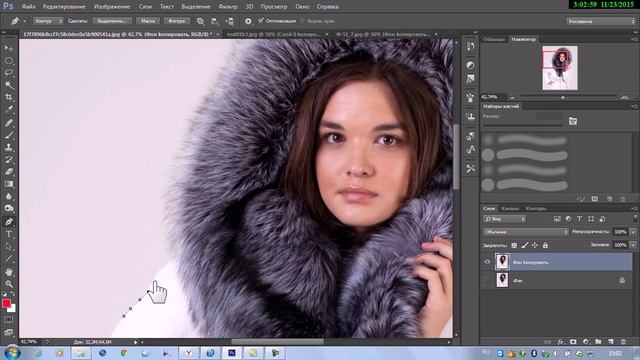Viewport: 640px width, 360px height.
Task: Click the Navigator zoom slider handle
Action: pyautogui.click(x=563, y=98)
